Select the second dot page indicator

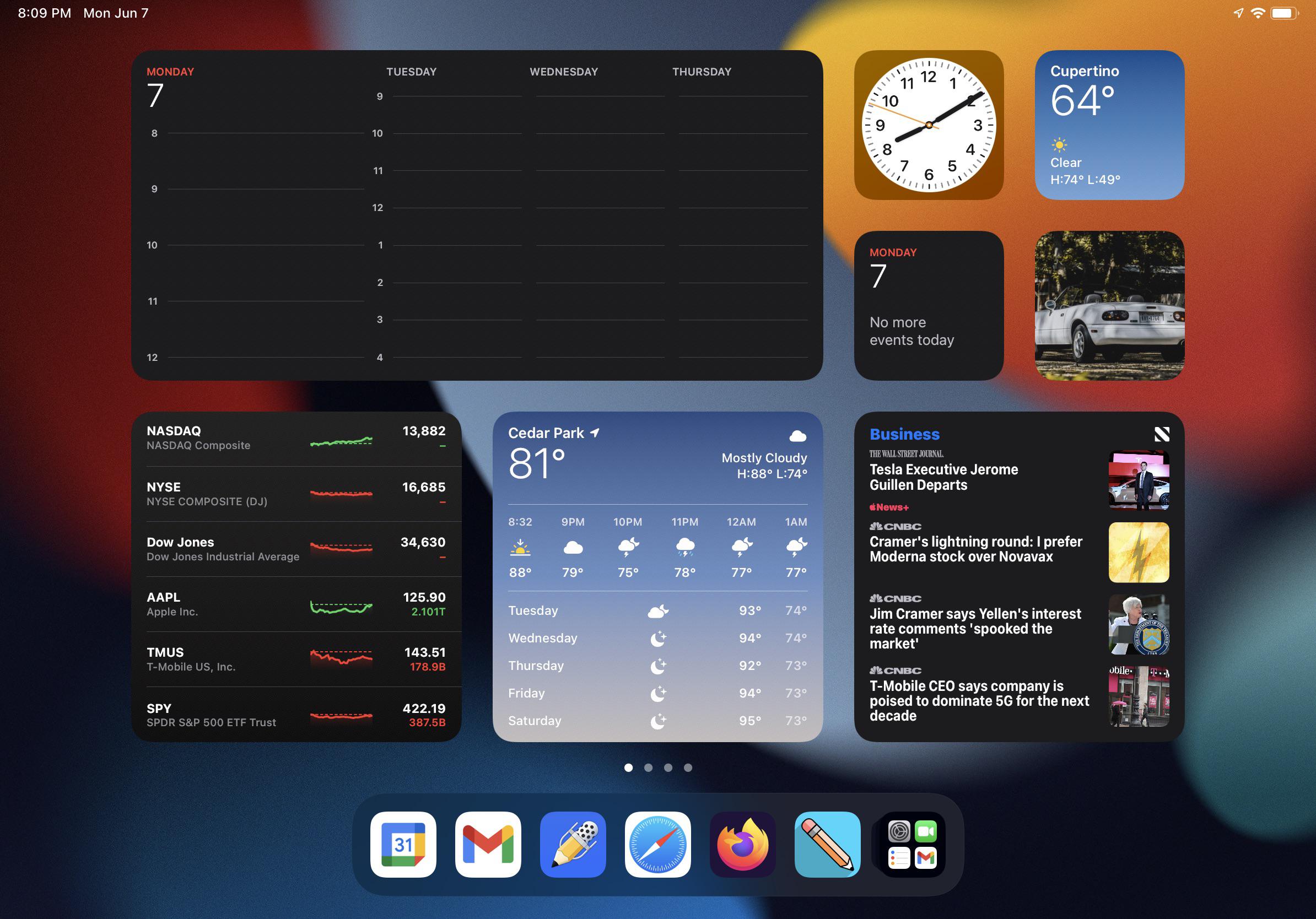648,767
